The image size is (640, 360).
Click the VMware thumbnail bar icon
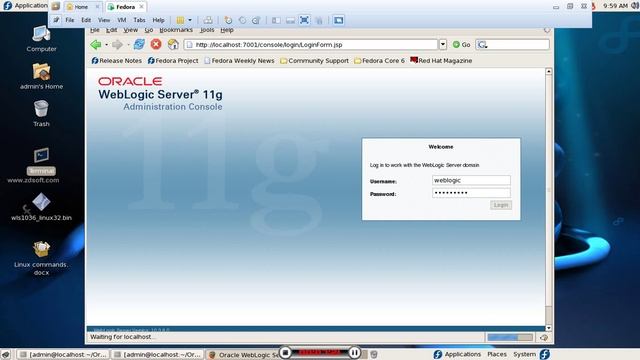pos(290,20)
